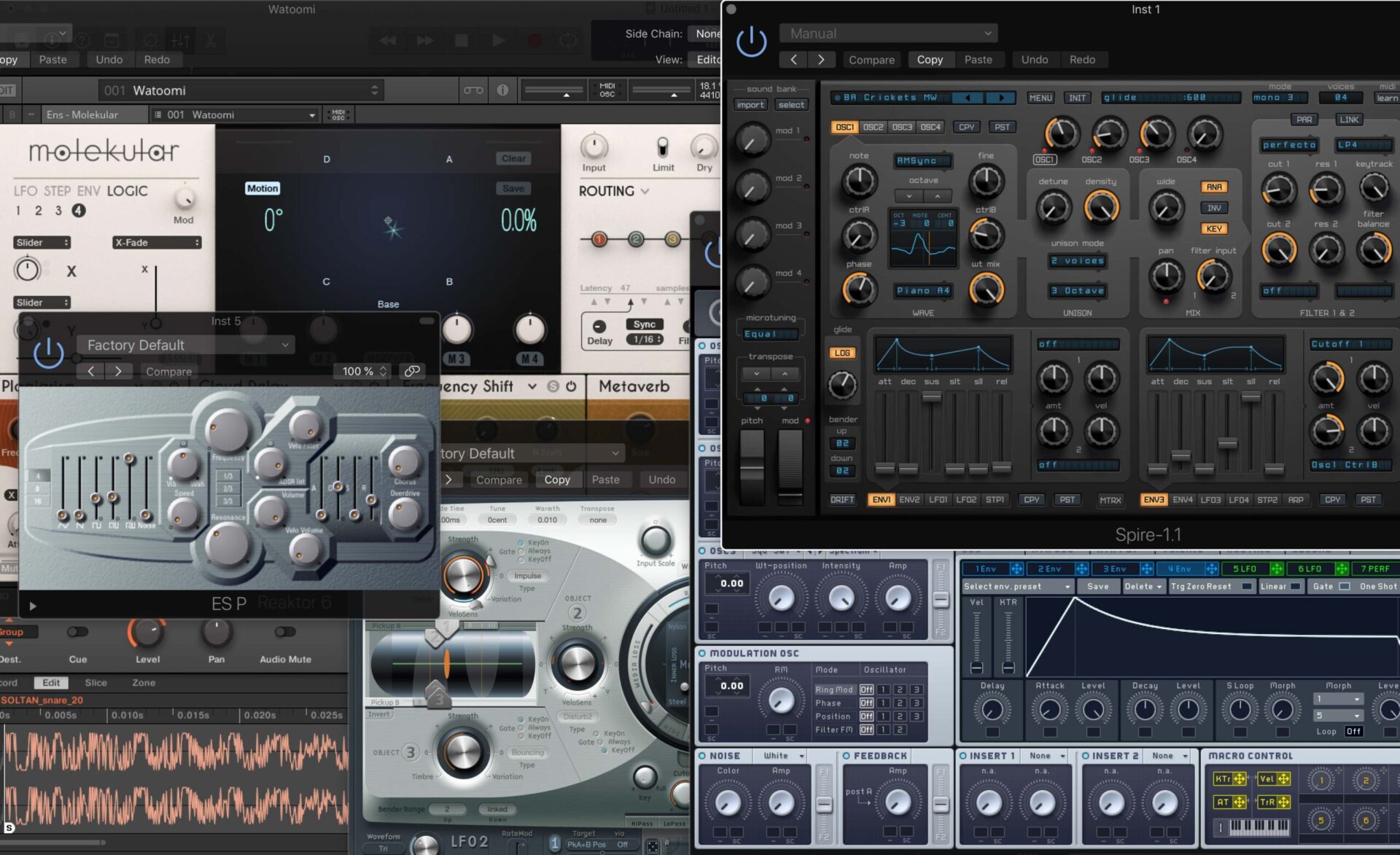
Task: Toggle the KEY button in Spire mix
Action: (1213, 229)
